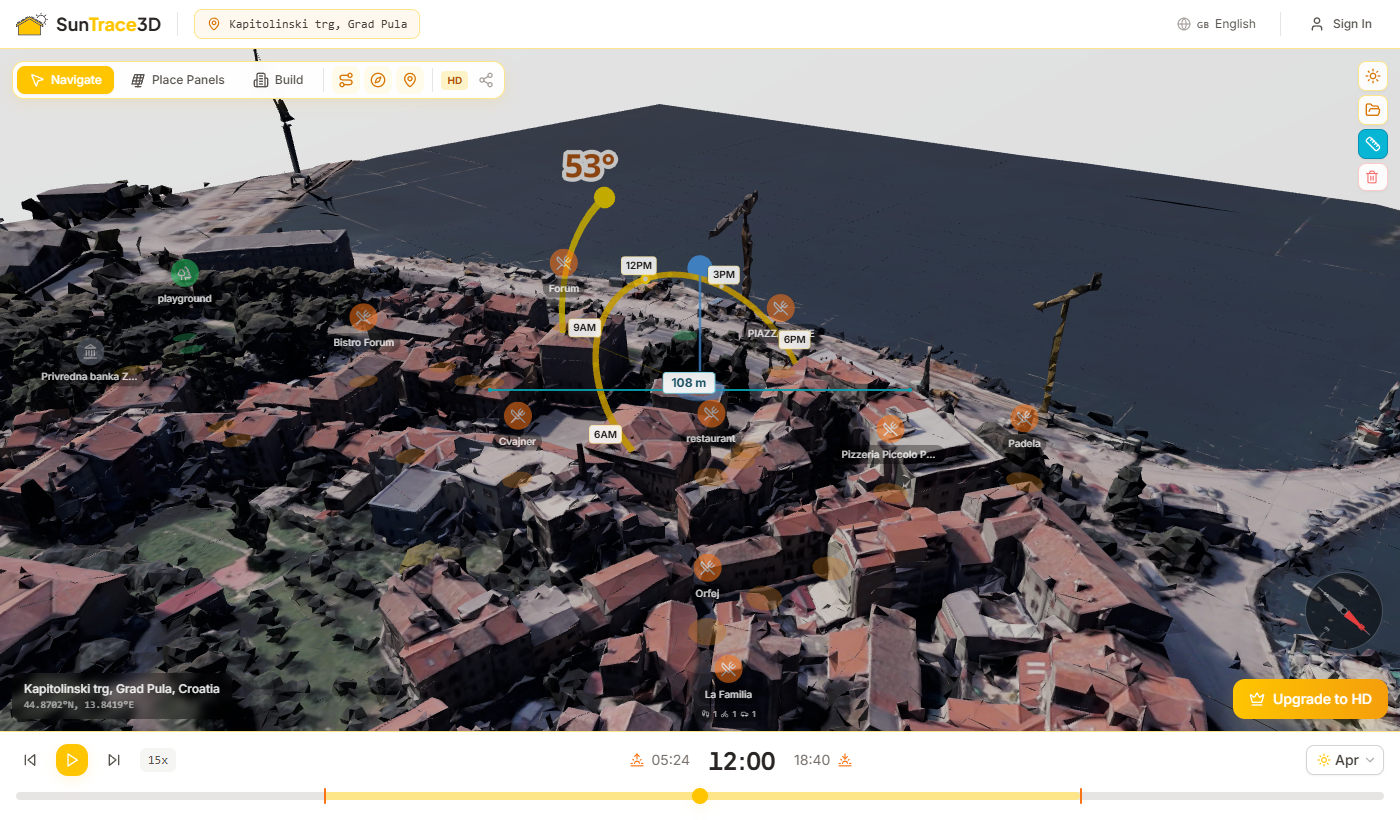Image resolution: width=1400 pixels, height=820 pixels.
Task: Click the playground marker on the map
Action: point(184,273)
